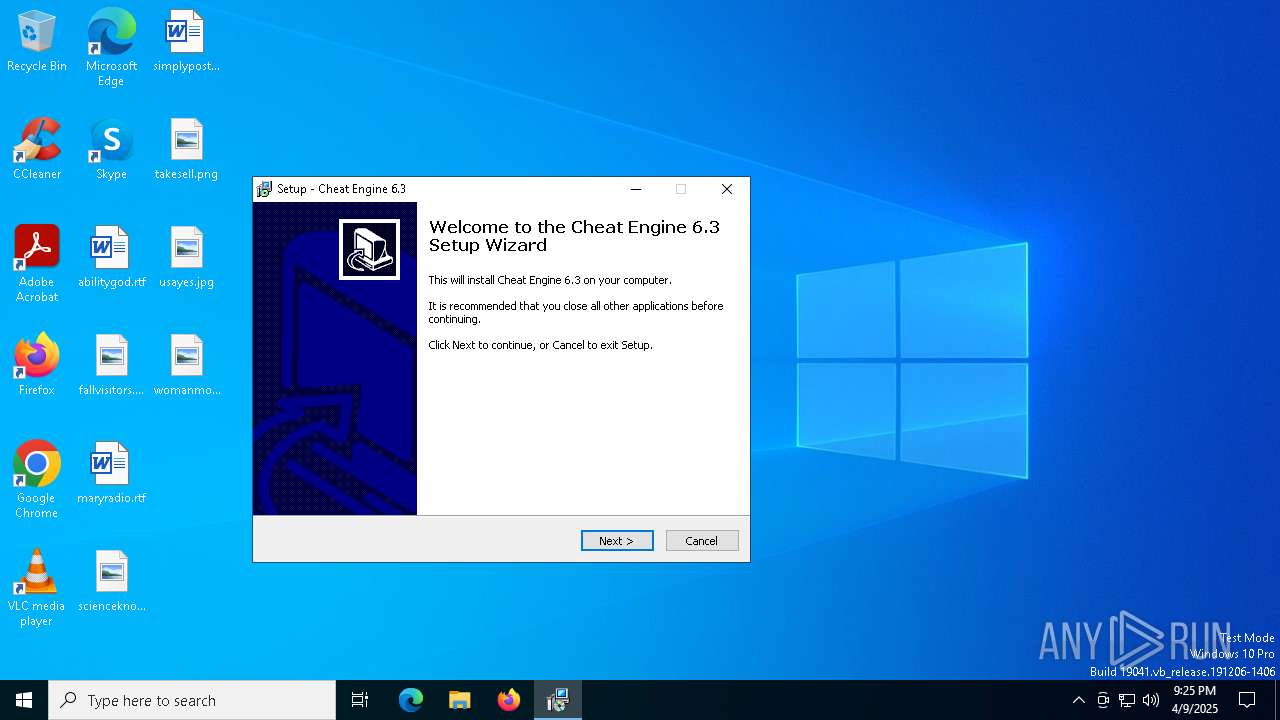The height and width of the screenshot is (720, 1280).
Task: Select usayes.jpg image file
Action: [x=186, y=257]
